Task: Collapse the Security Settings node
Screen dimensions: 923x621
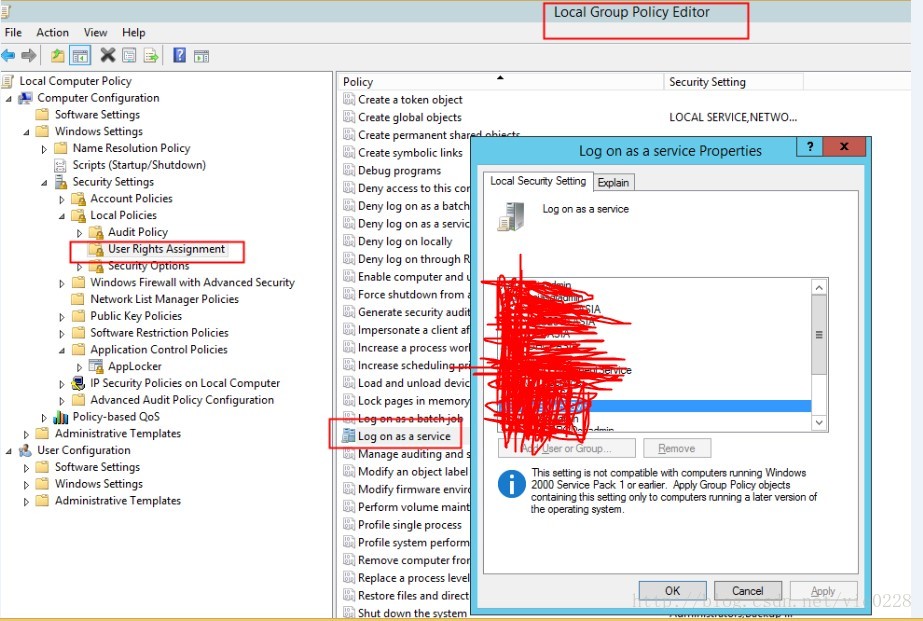Action: click(44, 183)
